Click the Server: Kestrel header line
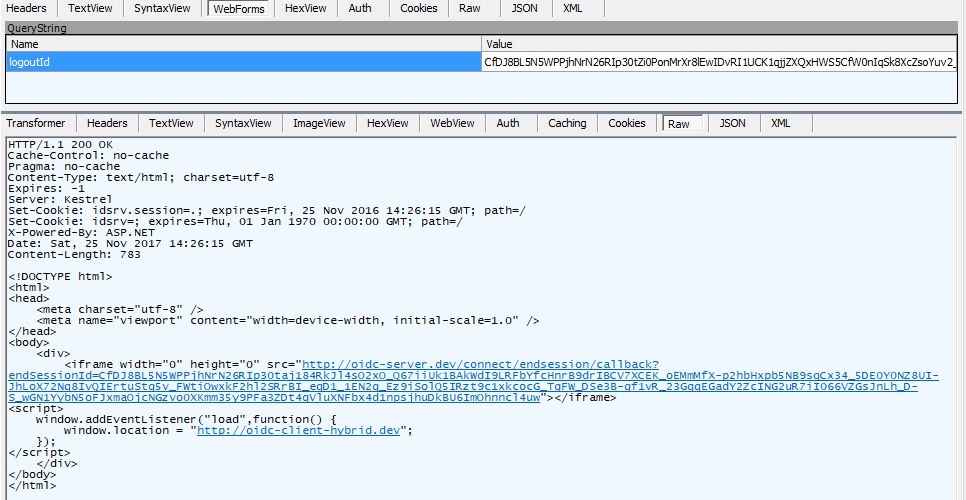 click(x=60, y=199)
